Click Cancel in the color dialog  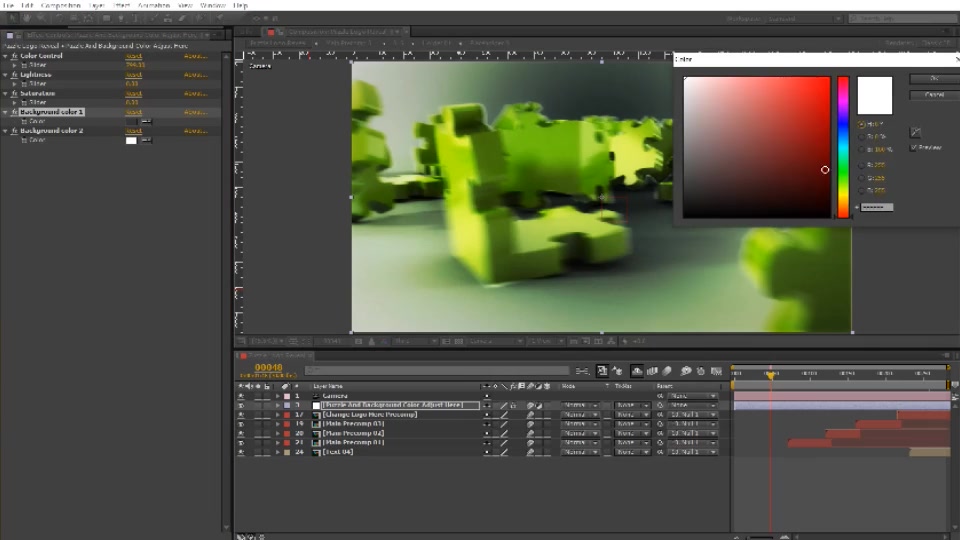click(x=934, y=95)
